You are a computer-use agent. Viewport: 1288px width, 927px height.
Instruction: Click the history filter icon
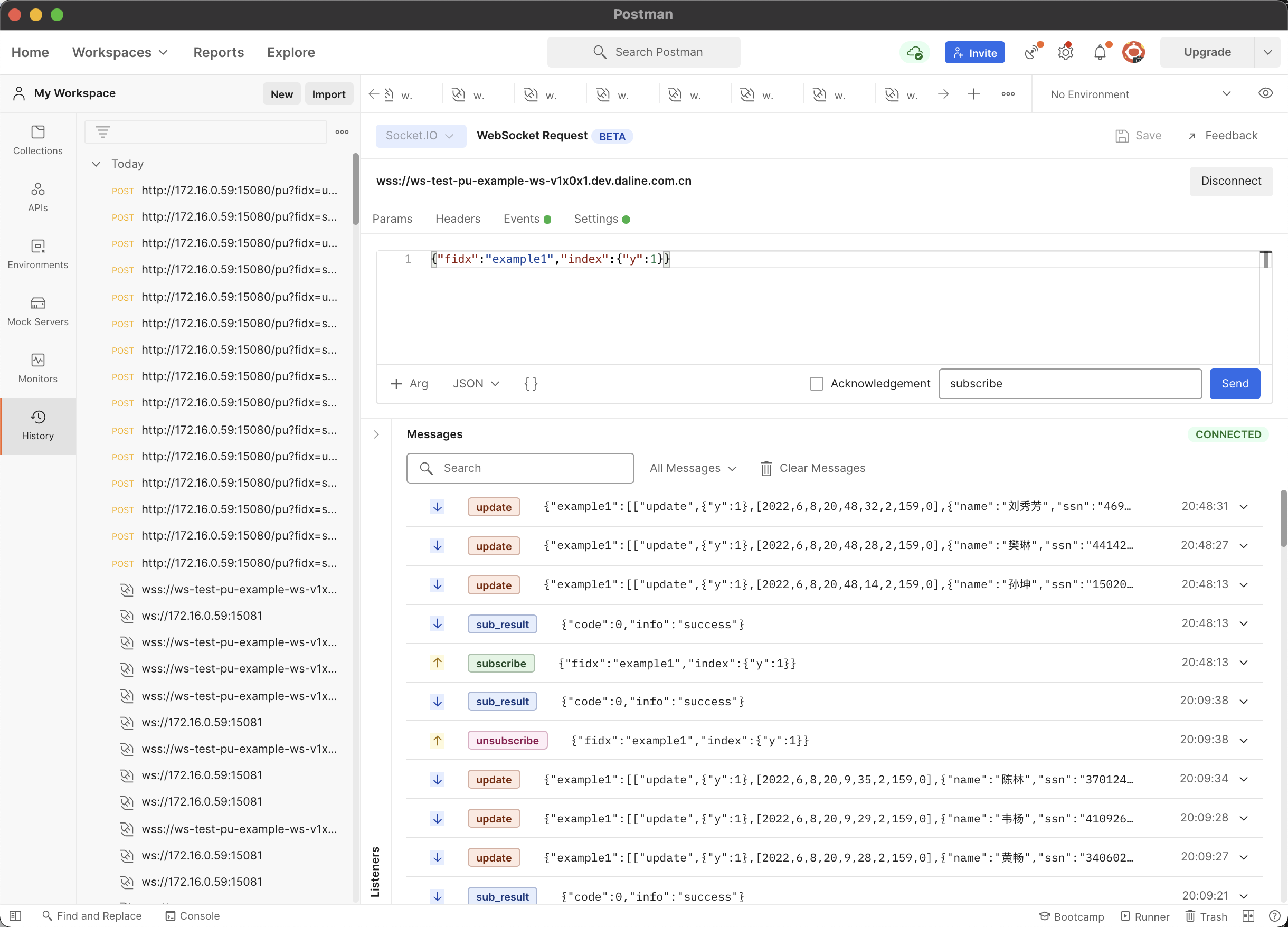click(103, 133)
